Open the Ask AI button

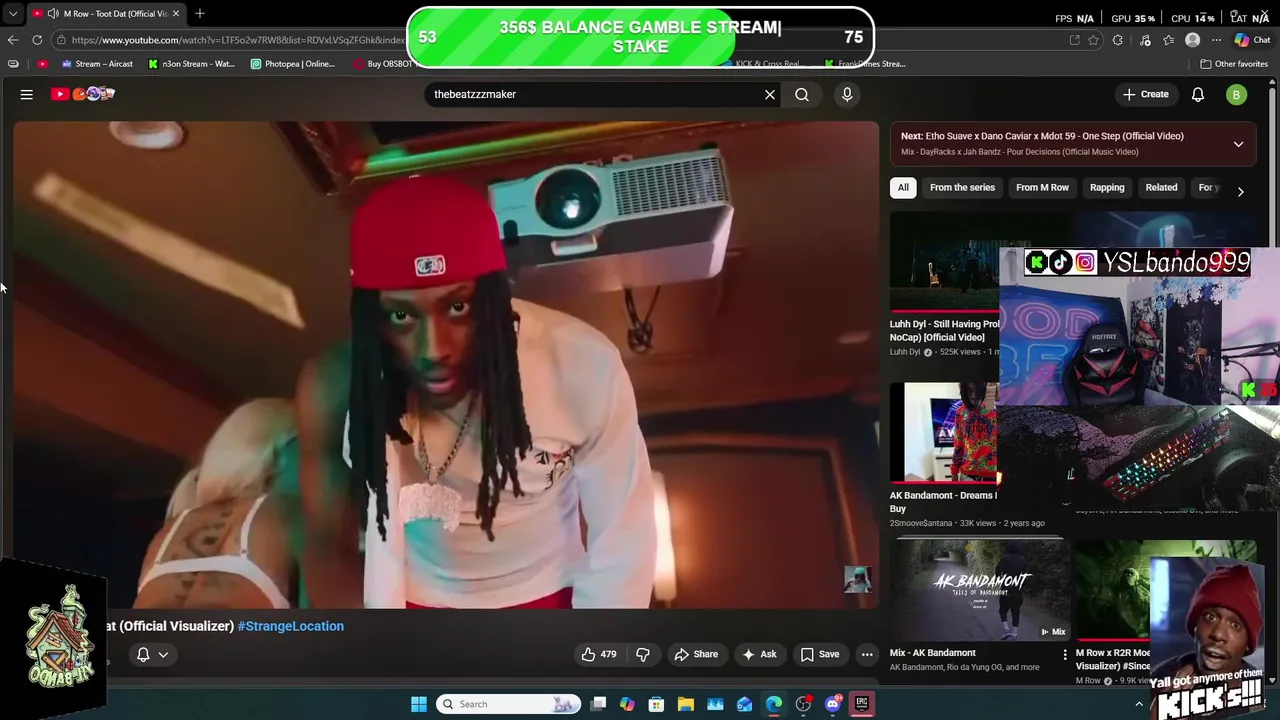tap(759, 654)
